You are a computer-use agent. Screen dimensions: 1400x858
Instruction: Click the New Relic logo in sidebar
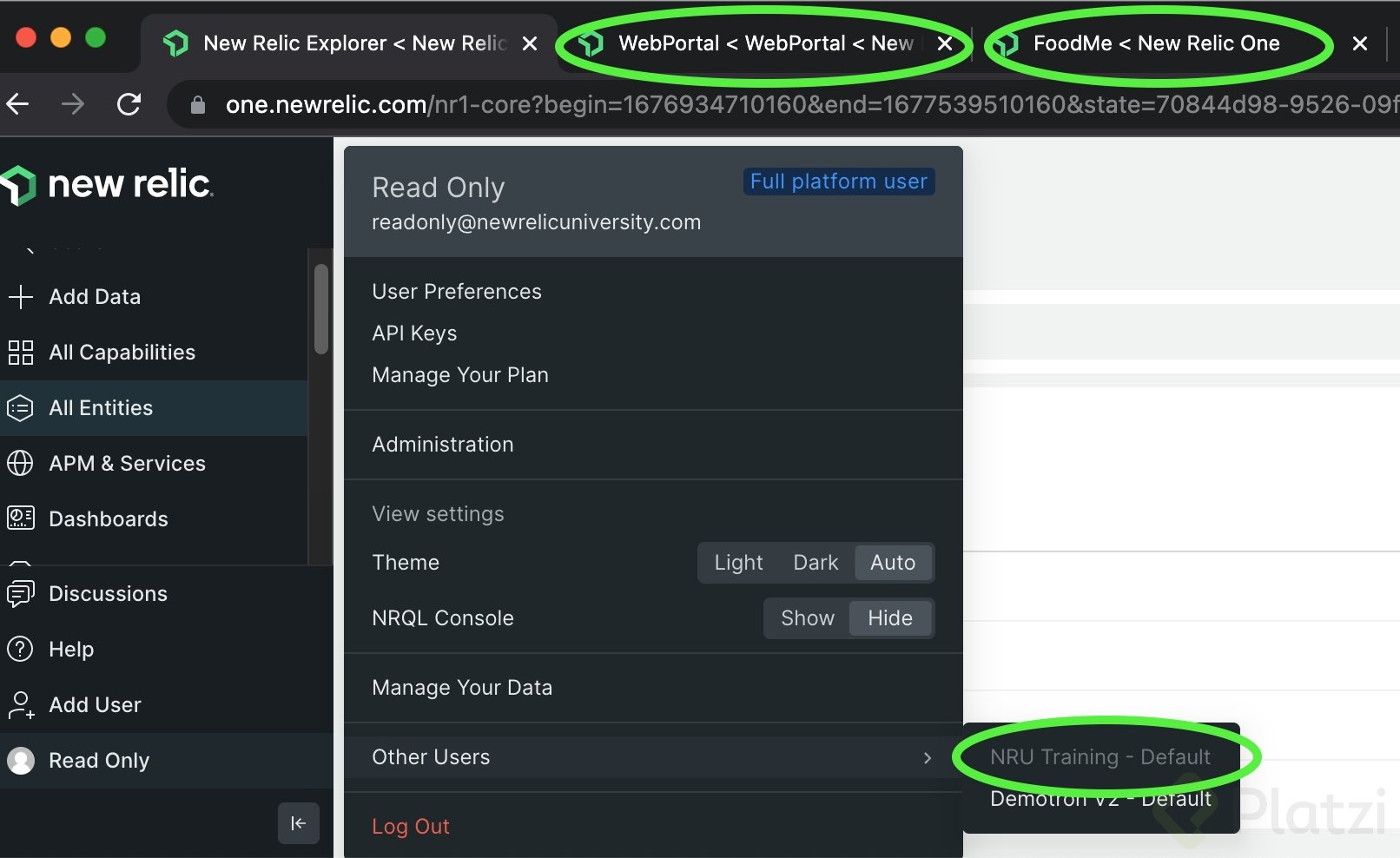[106, 185]
